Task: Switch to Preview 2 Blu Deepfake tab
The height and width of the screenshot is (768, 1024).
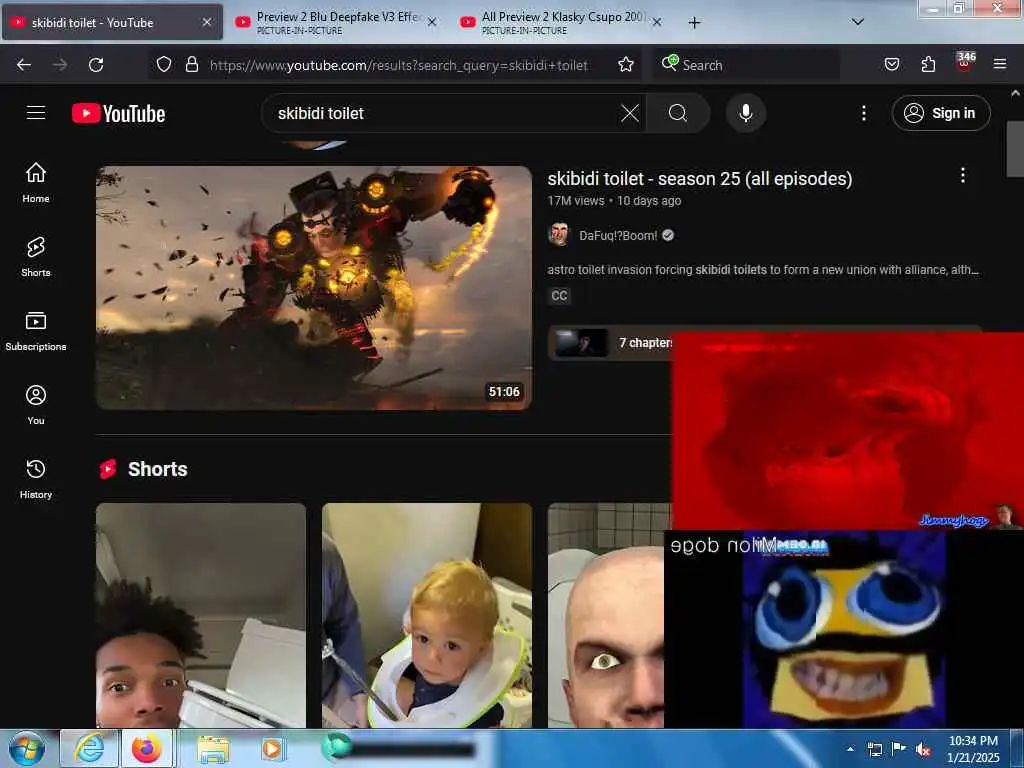Action: tap(336, 22)
